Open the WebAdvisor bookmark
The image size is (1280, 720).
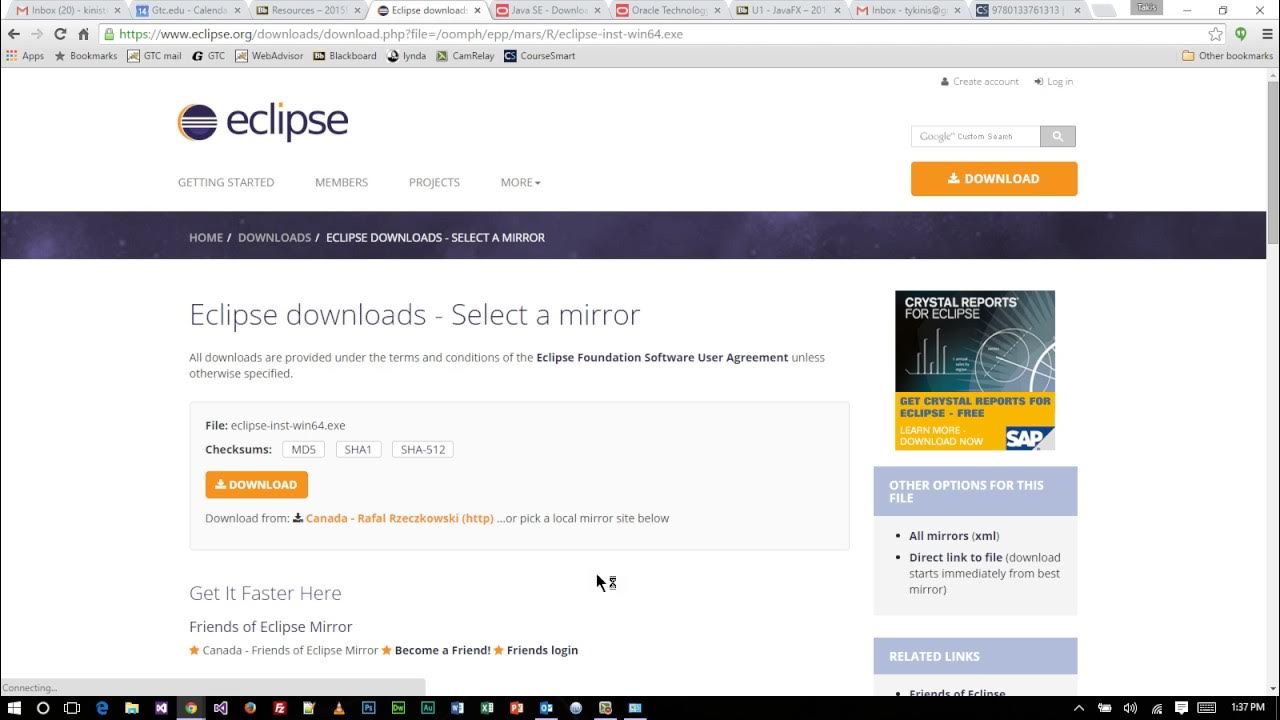[x=269, y=56]
